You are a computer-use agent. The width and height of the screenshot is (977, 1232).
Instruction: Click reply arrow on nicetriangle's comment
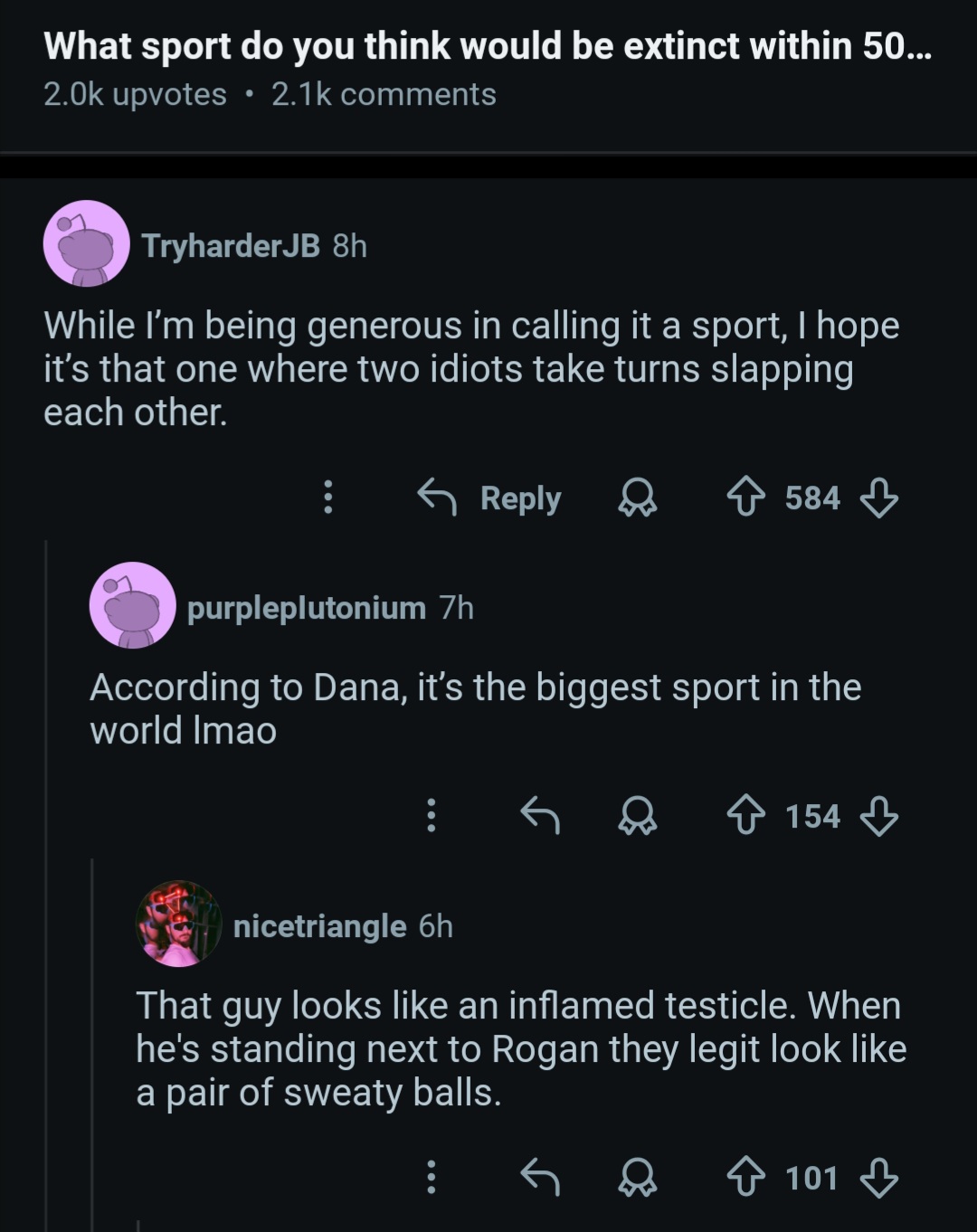[x=540, y=1179]
